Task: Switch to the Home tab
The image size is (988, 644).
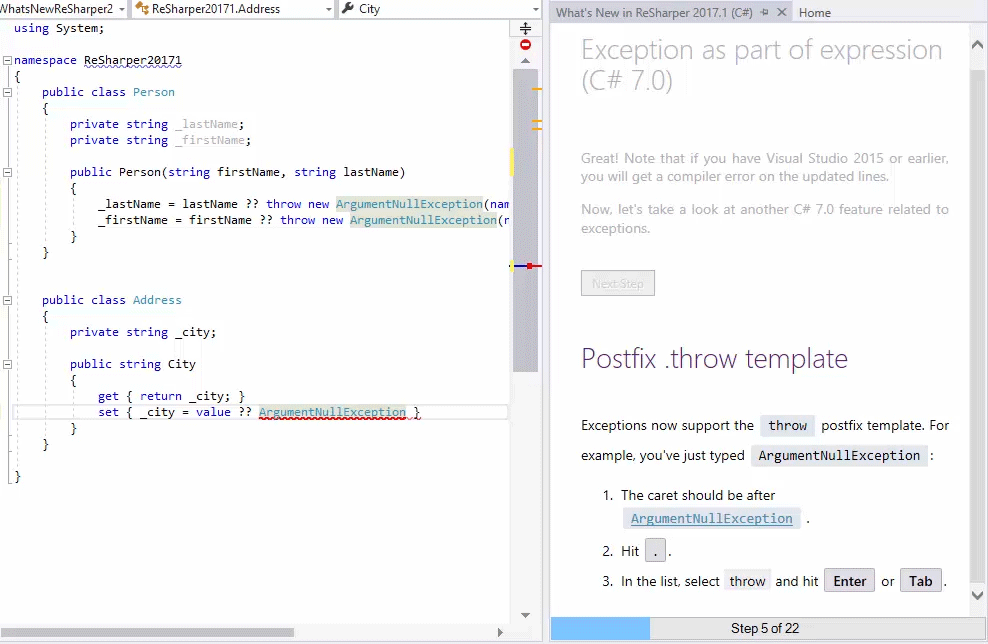Action: point(814,12)
